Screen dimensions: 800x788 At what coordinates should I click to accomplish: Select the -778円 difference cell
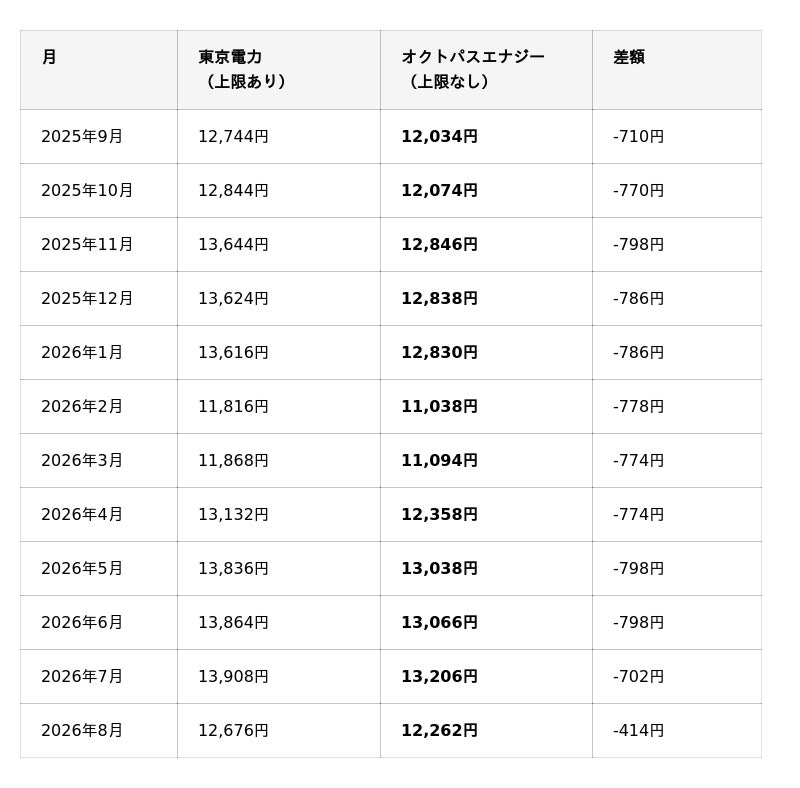tap(638, 406)
